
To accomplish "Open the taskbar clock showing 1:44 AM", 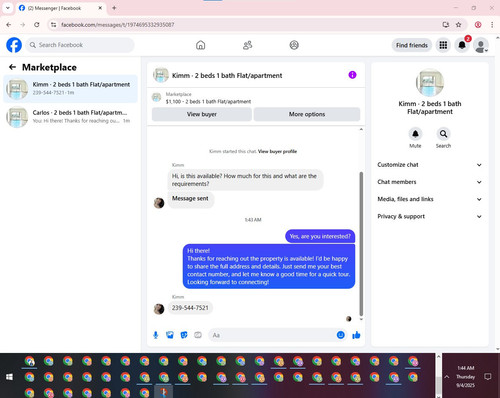I will click(x=465, y=377).
